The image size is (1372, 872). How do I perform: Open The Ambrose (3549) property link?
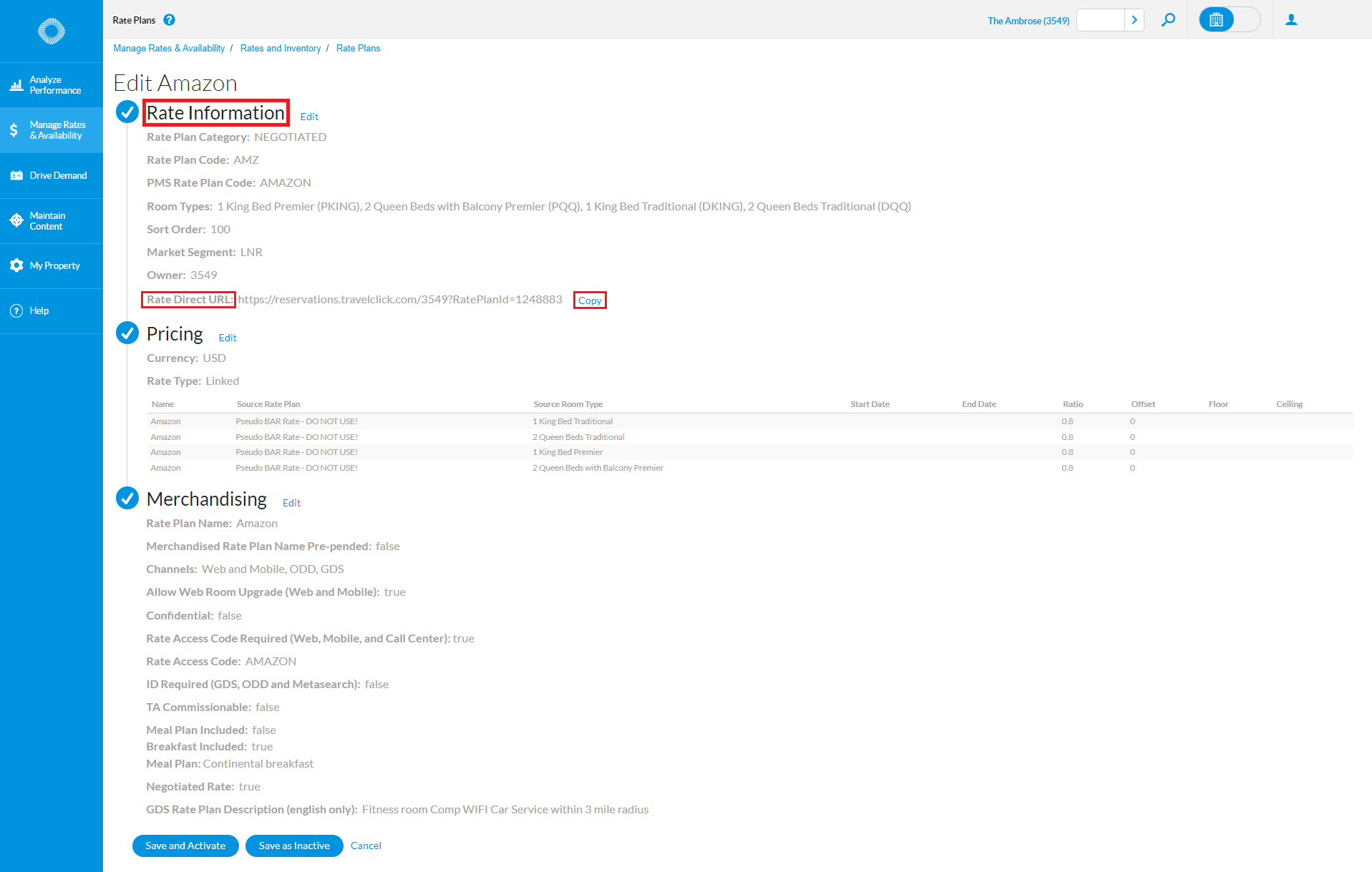coord(1028,21)
